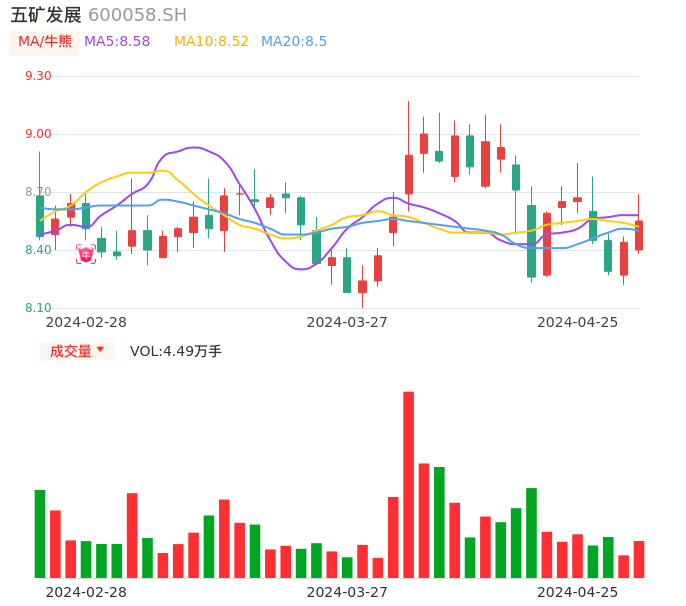
Task: Click the 五矿发展 stock name title
Action: click(x=46, y=15)
